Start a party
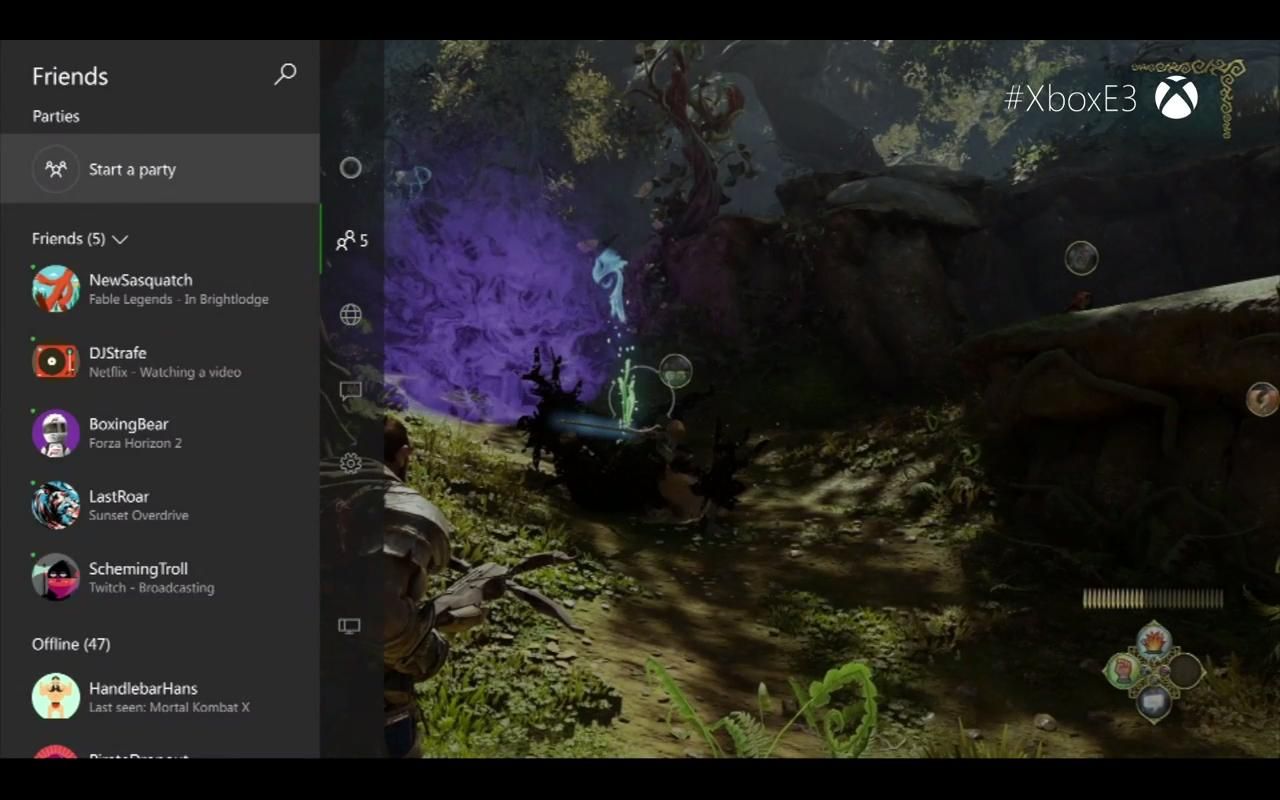 [160, 169]
